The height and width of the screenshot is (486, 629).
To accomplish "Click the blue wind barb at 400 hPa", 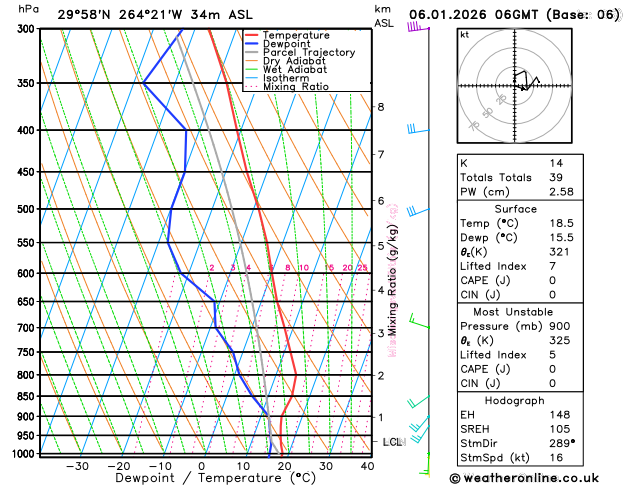I will (418, 129).
